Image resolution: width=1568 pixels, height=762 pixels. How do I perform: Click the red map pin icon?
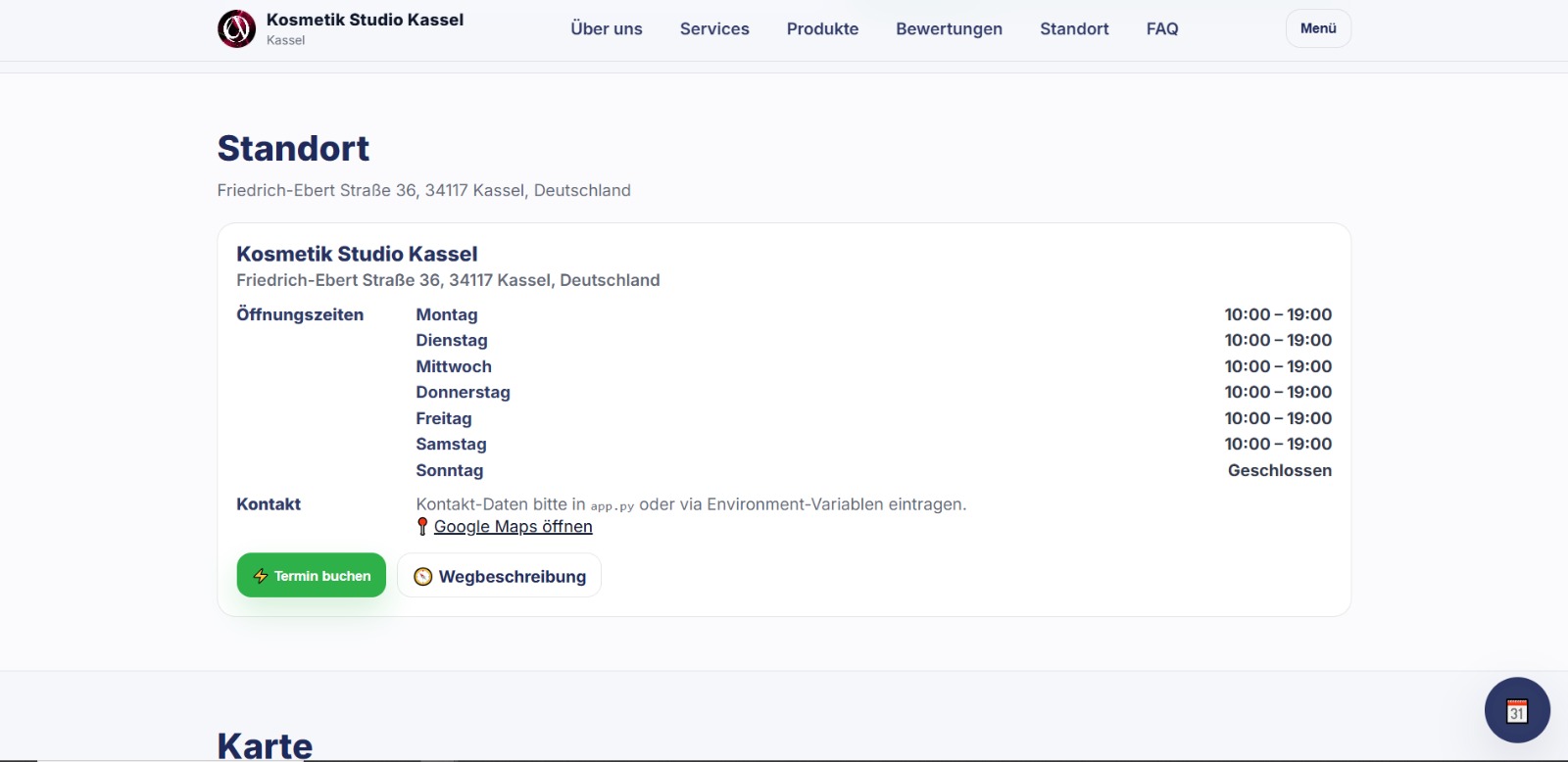[422, 527]
